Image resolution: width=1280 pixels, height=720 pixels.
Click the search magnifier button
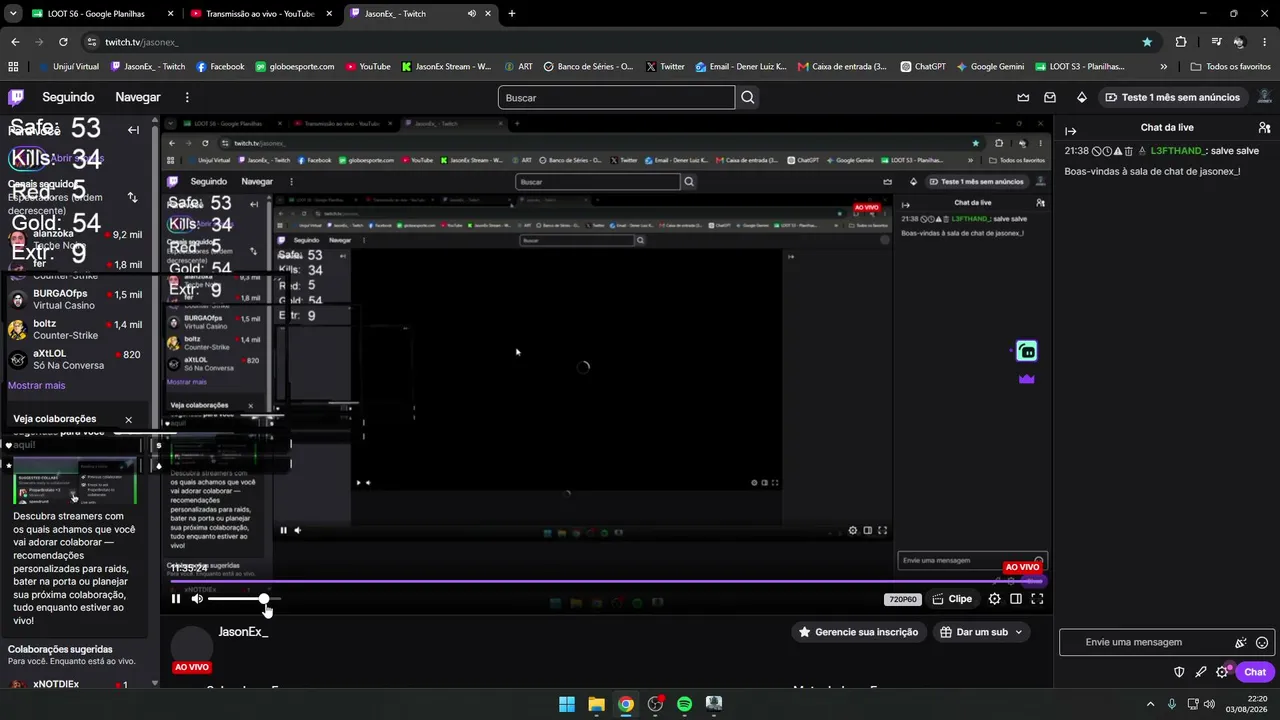coord(748,97)
